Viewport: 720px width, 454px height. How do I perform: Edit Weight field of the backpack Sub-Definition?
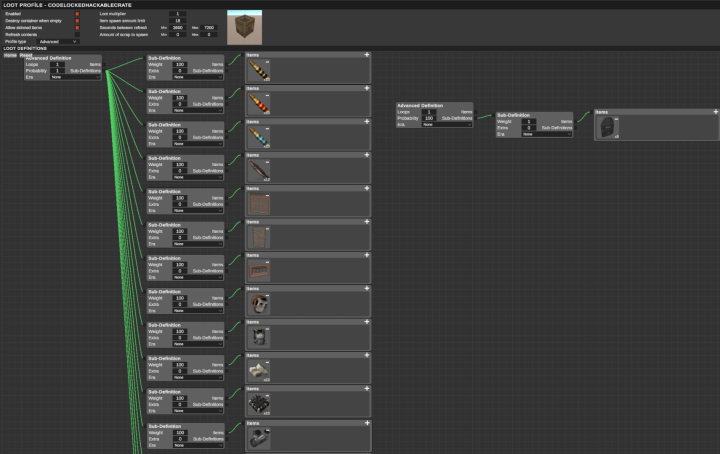[529, 122]
